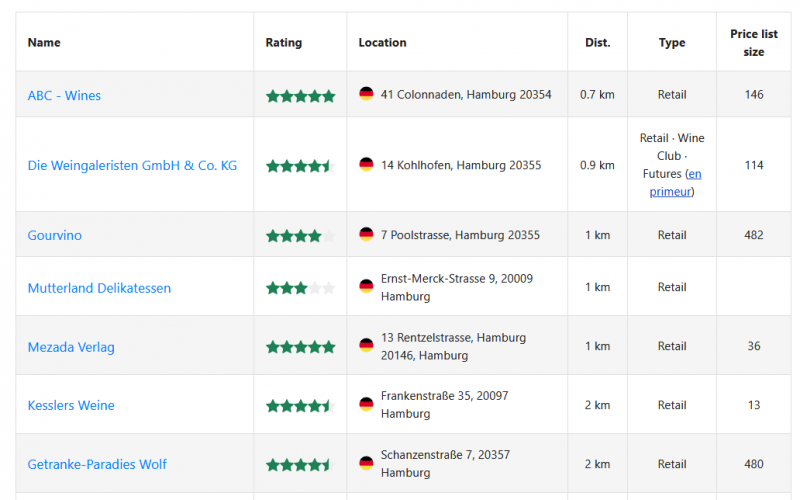Click price list size '480'
Image resolution: width=800 pixels, height=500 pixels.
754,464
